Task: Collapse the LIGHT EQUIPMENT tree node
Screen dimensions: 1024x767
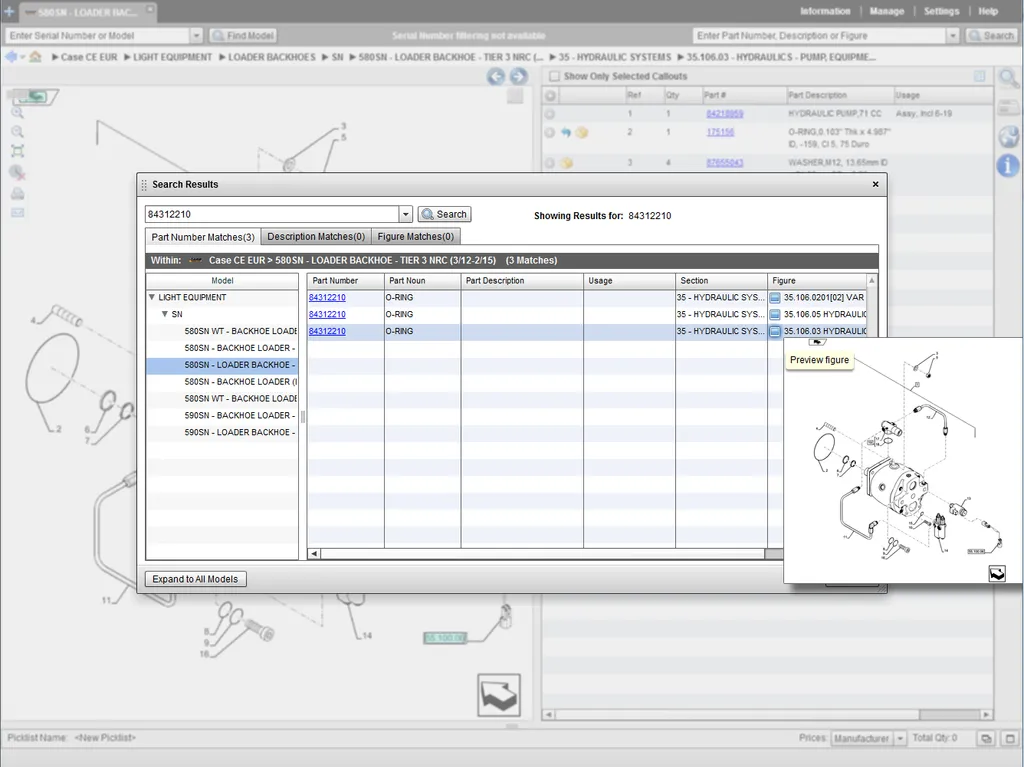Action: (x=152, y=297)
